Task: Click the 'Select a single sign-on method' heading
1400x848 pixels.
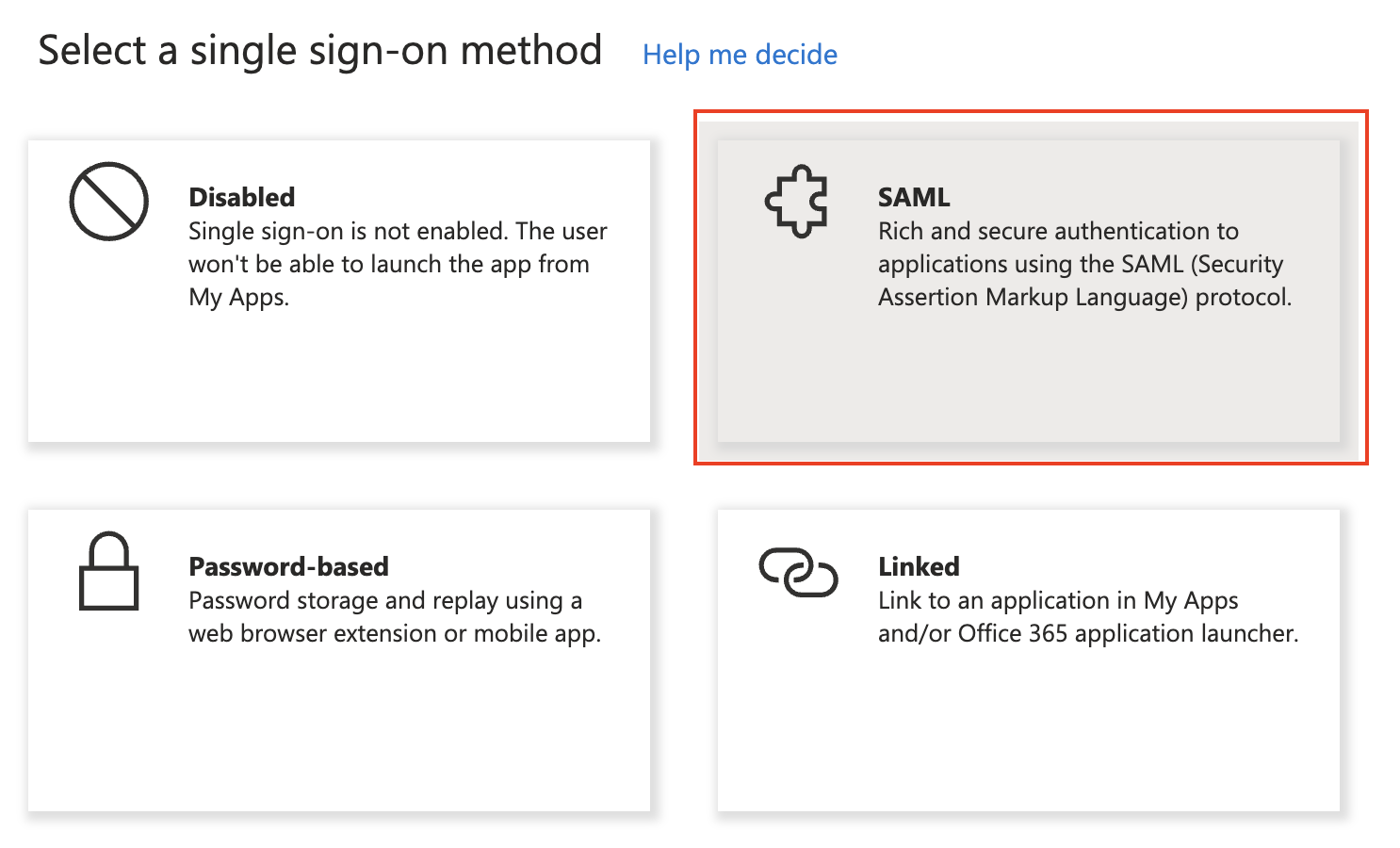Action: (x=319, y=51)
